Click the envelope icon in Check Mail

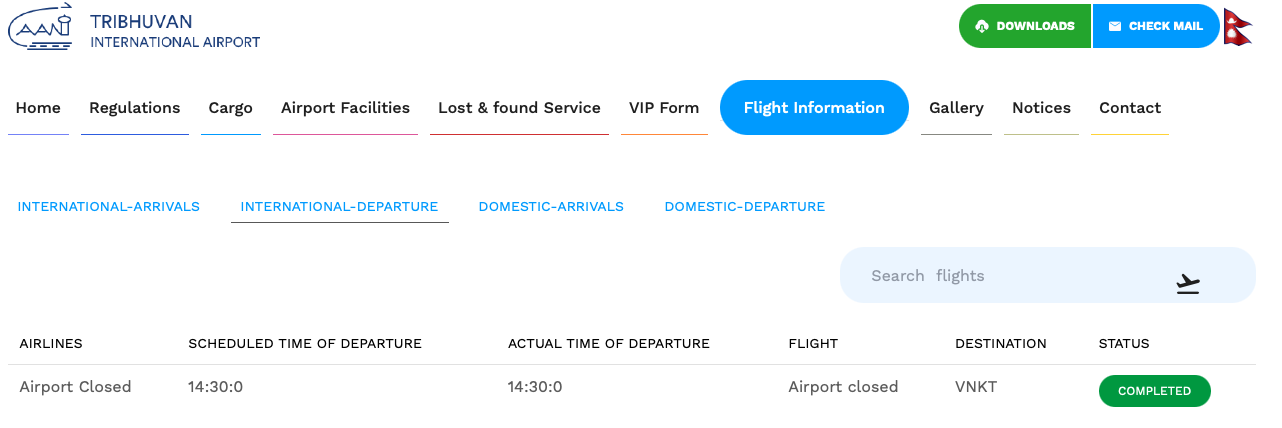[x=1115, y=26]
